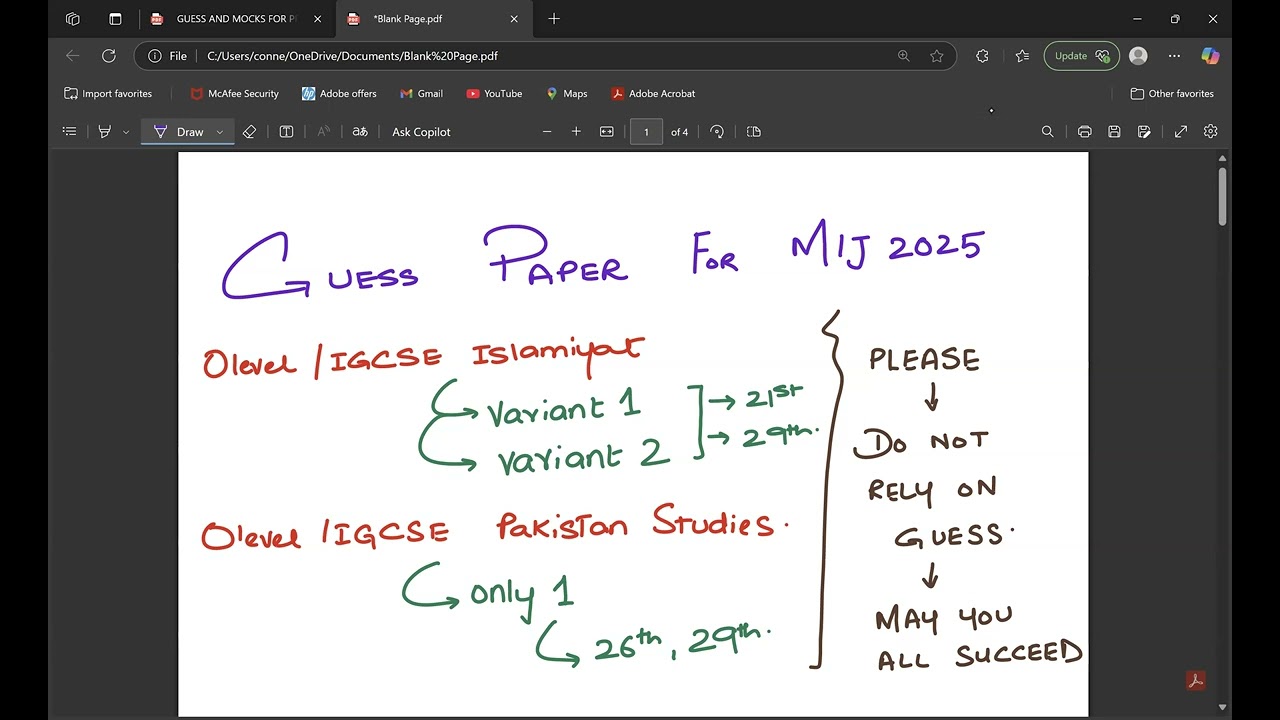1280x720 pixels.
Task: Rotate the PDF page
Action: [717, 131]
